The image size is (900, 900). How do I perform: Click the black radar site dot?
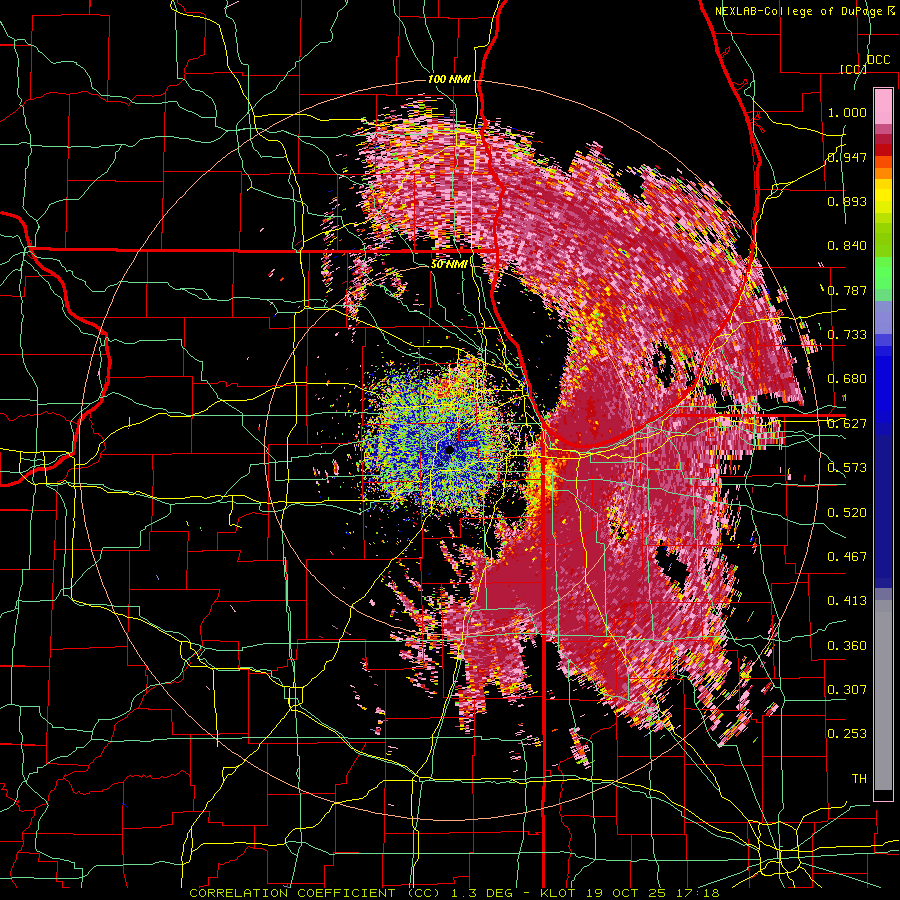449,450
